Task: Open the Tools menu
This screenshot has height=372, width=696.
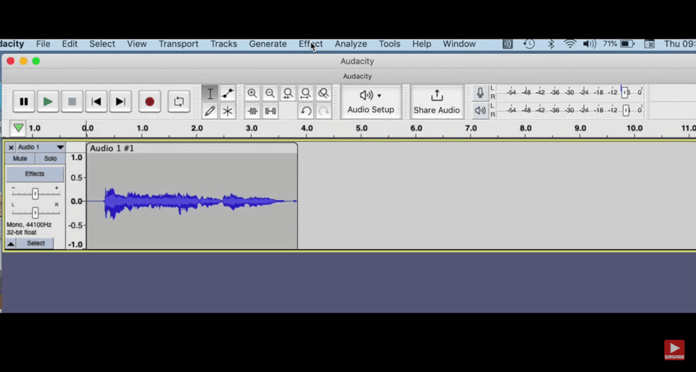Action: pyautogui.click(x=389, y=44)
